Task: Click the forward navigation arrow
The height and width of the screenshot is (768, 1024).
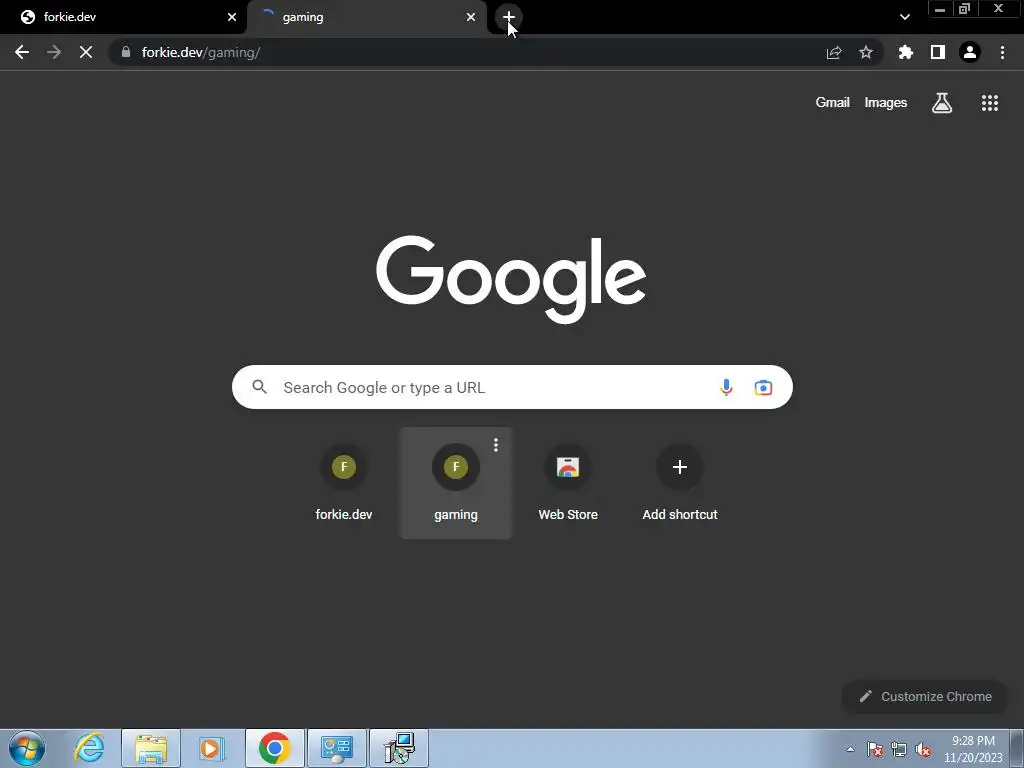Action: tap(54, 52)
